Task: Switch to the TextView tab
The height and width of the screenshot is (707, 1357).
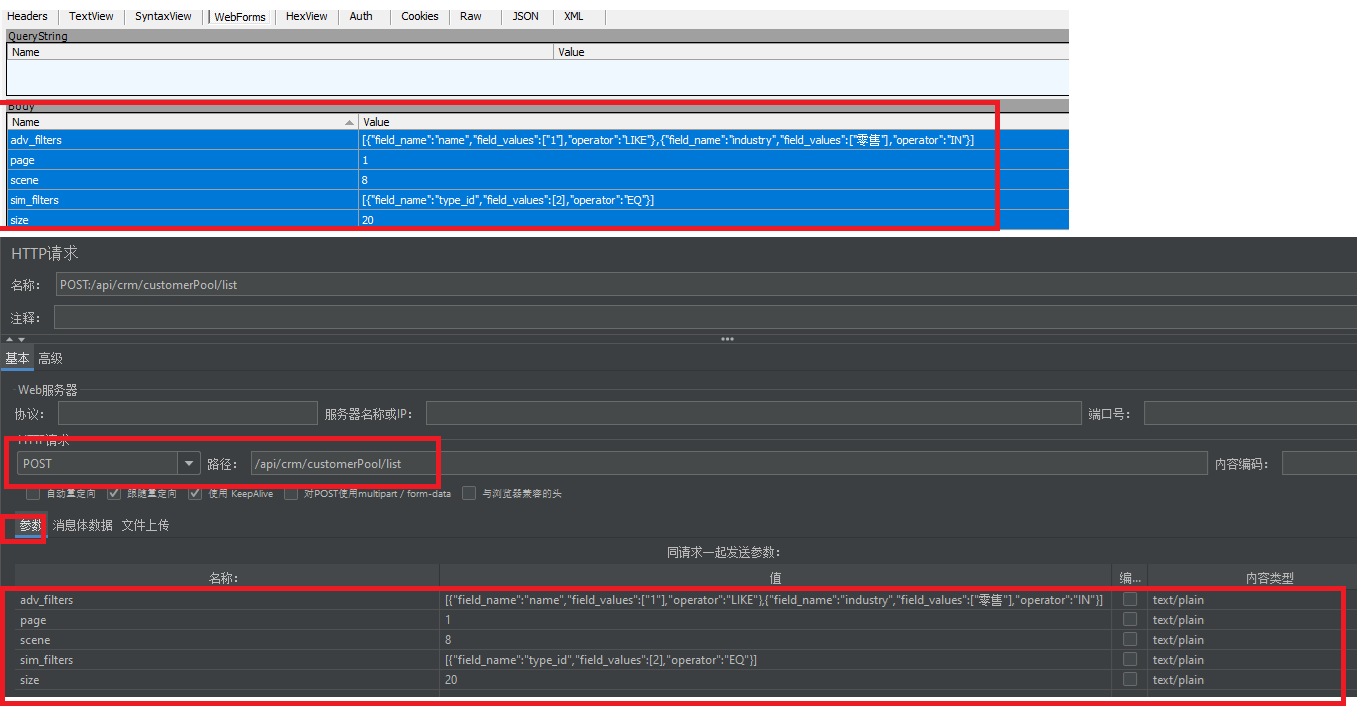Action: 91,16
